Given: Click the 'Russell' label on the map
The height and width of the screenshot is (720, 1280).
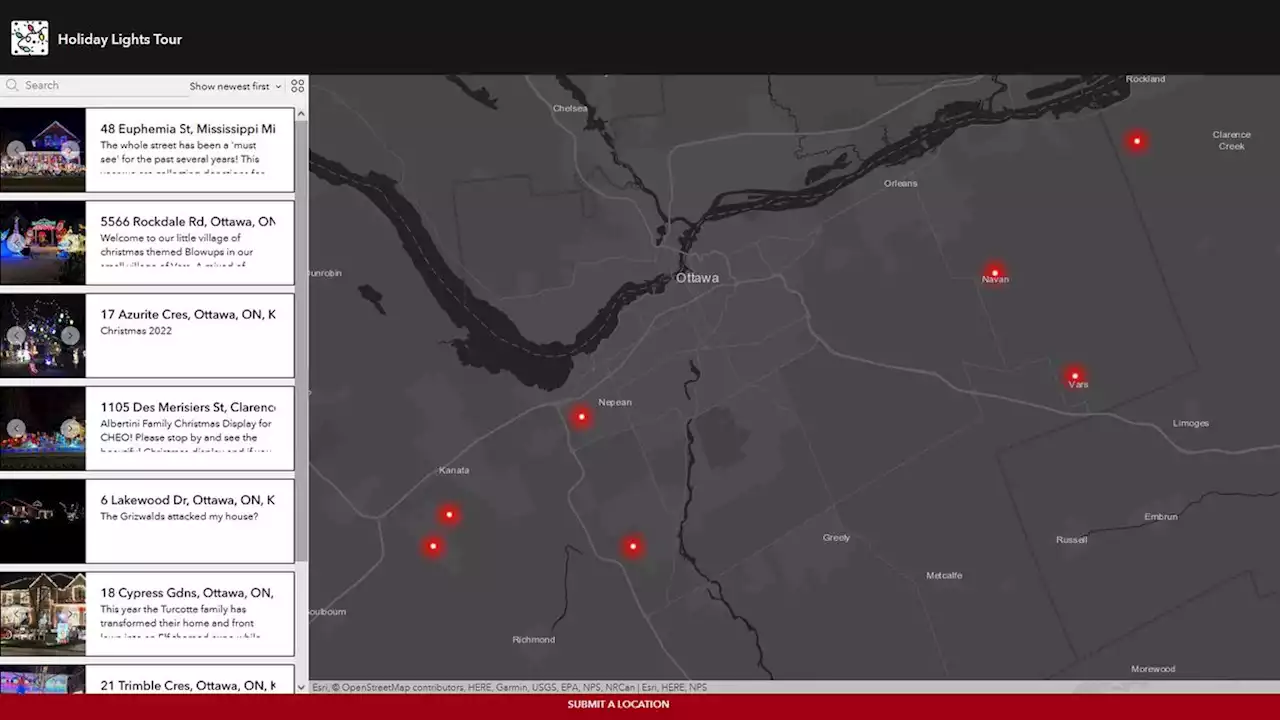Looking at the screenshot, I should click(1071, 540).
